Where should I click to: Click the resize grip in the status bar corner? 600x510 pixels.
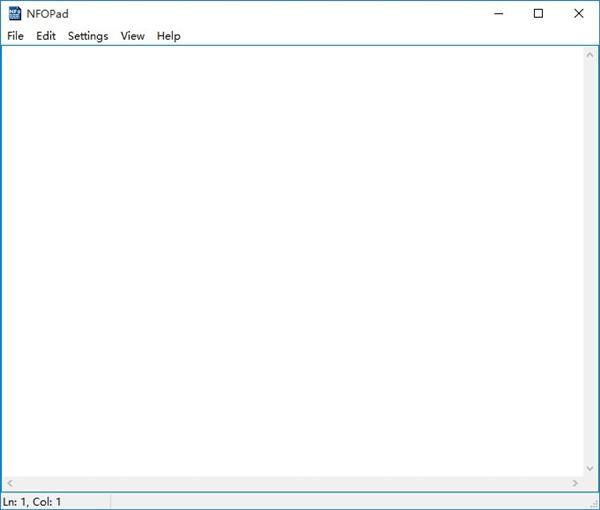(593, 503)
